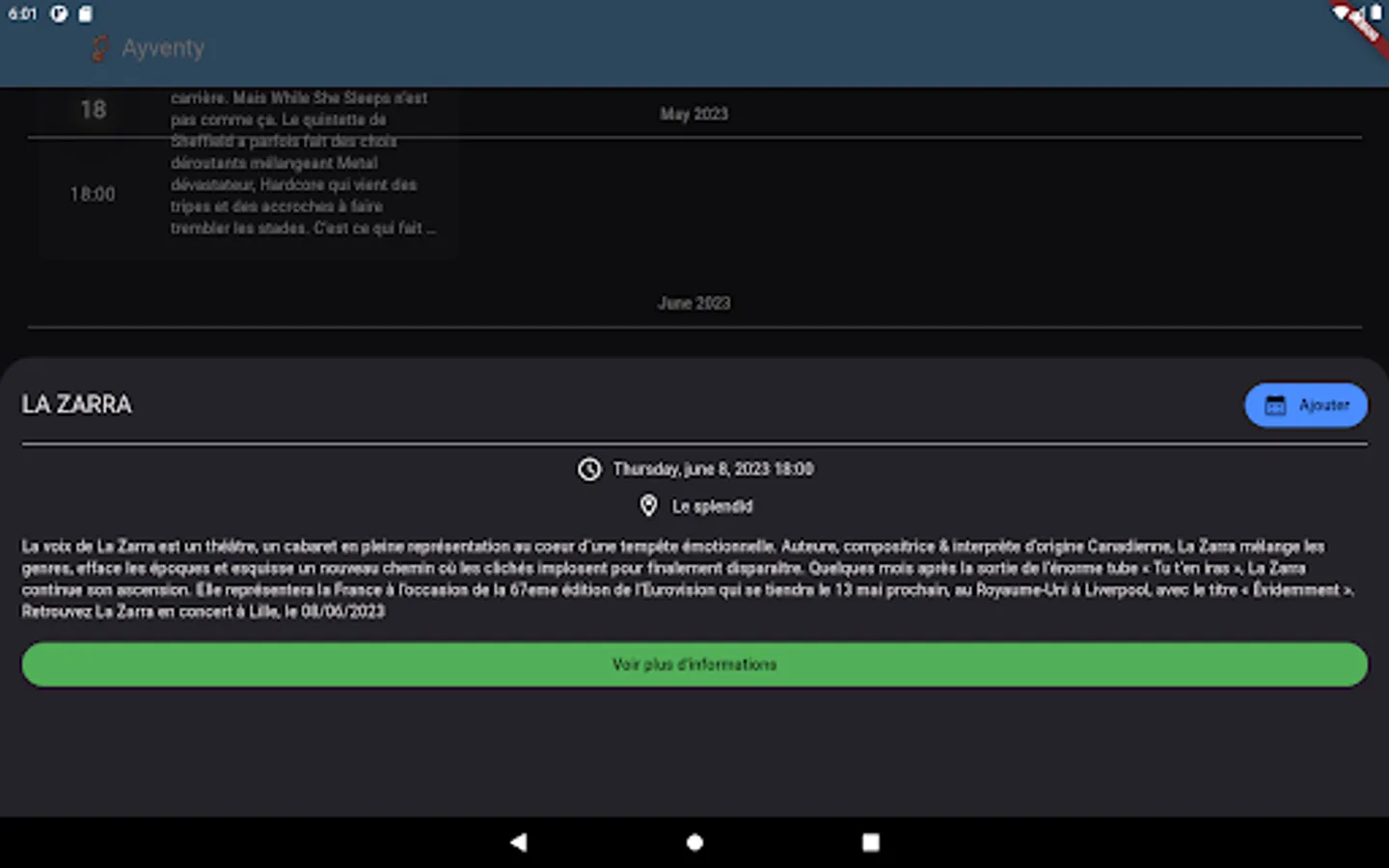Click the June 2023 month header

[x=694, y=303]
